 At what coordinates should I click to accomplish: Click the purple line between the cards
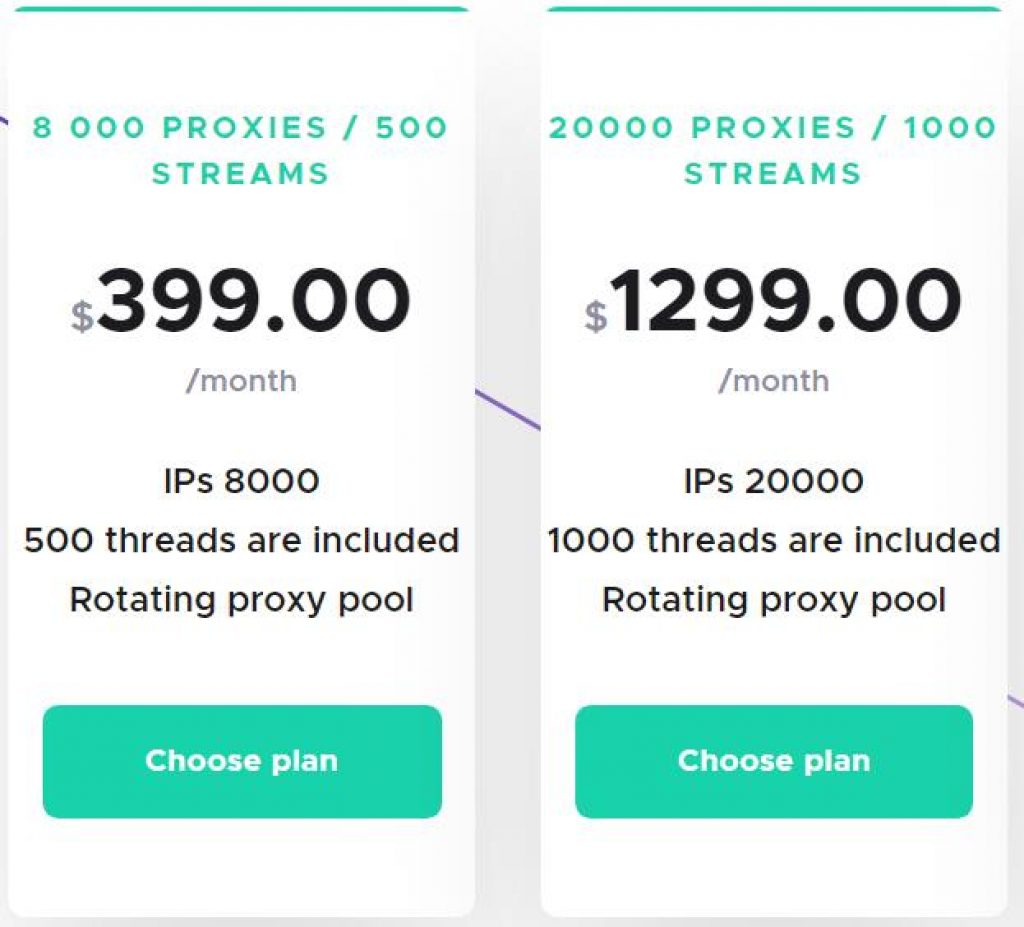[508, 410]
